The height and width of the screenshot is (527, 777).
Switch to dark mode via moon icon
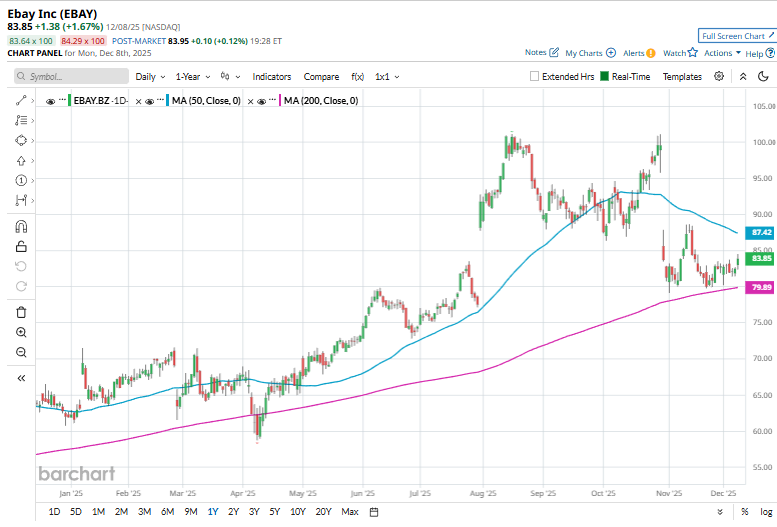(x=762, y=76)
